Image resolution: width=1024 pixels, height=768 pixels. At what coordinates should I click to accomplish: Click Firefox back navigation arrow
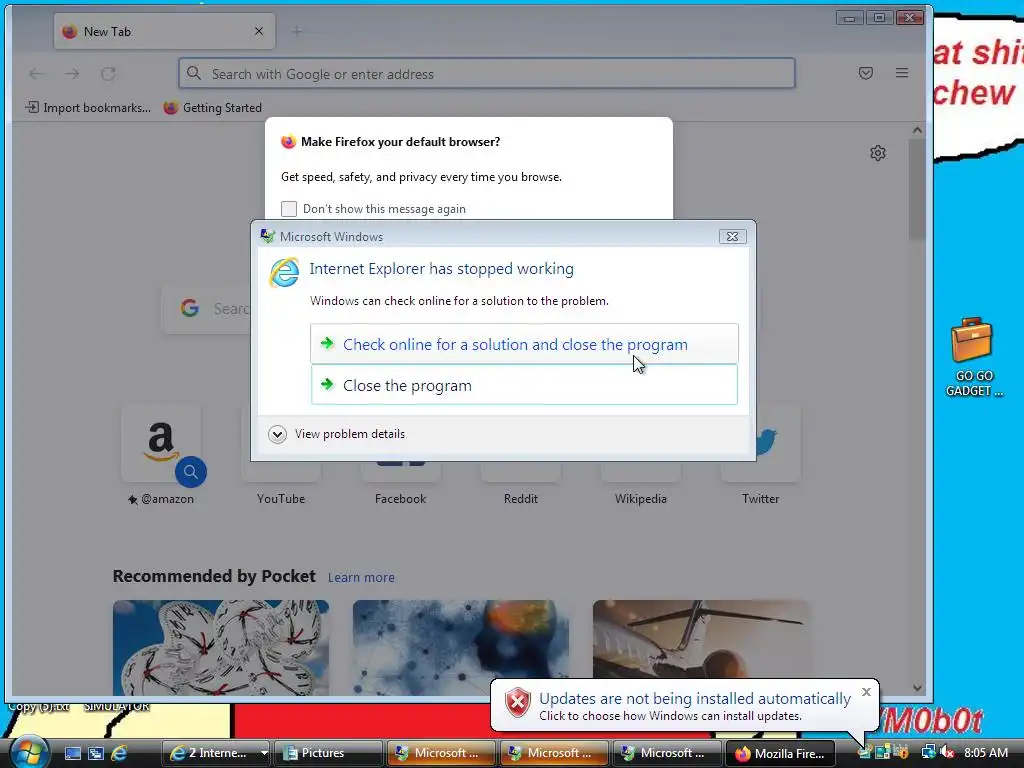coord(37,74)
